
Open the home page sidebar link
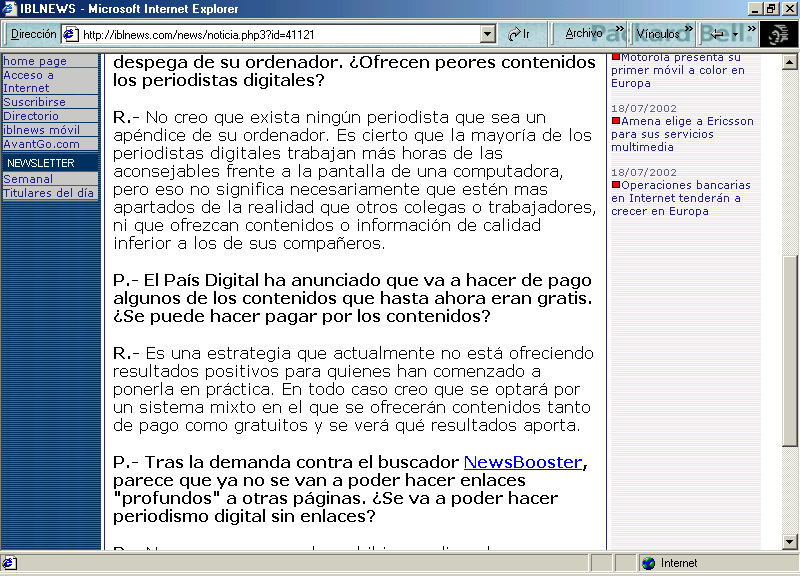(35, 61)
